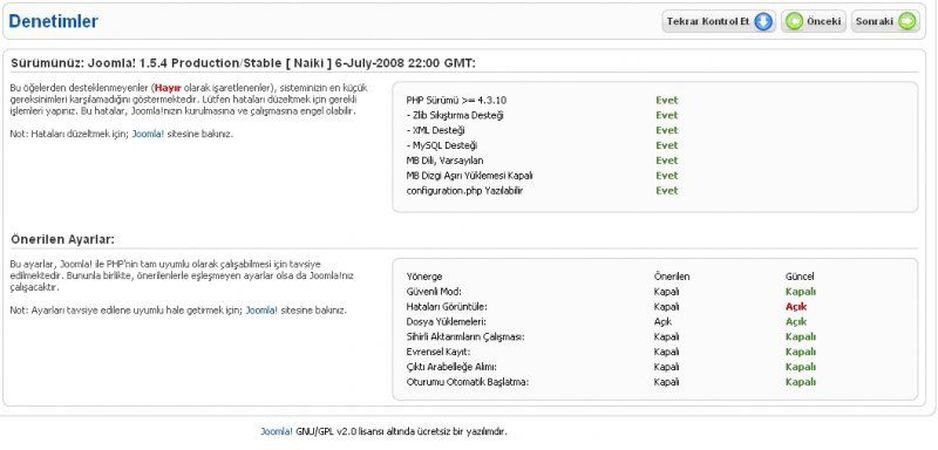Click the Yönerge column header
The image size is (938, 450).
pyautogui.click(x=424, y=276)
